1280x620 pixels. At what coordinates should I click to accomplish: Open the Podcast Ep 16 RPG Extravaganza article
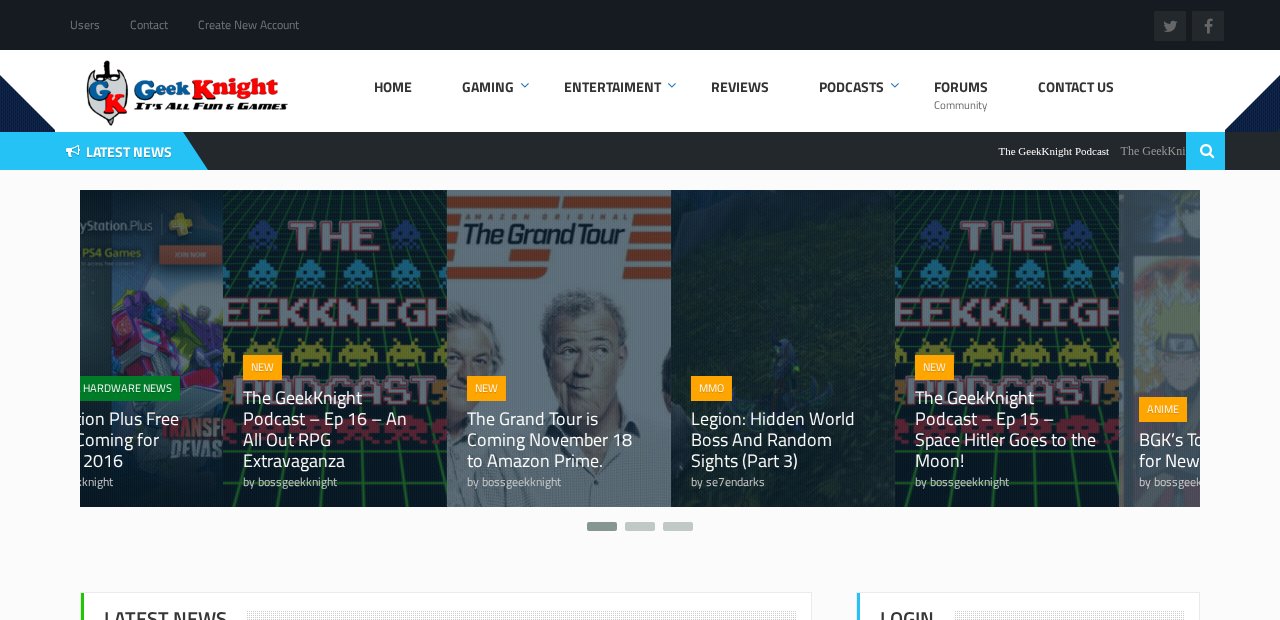325,429
